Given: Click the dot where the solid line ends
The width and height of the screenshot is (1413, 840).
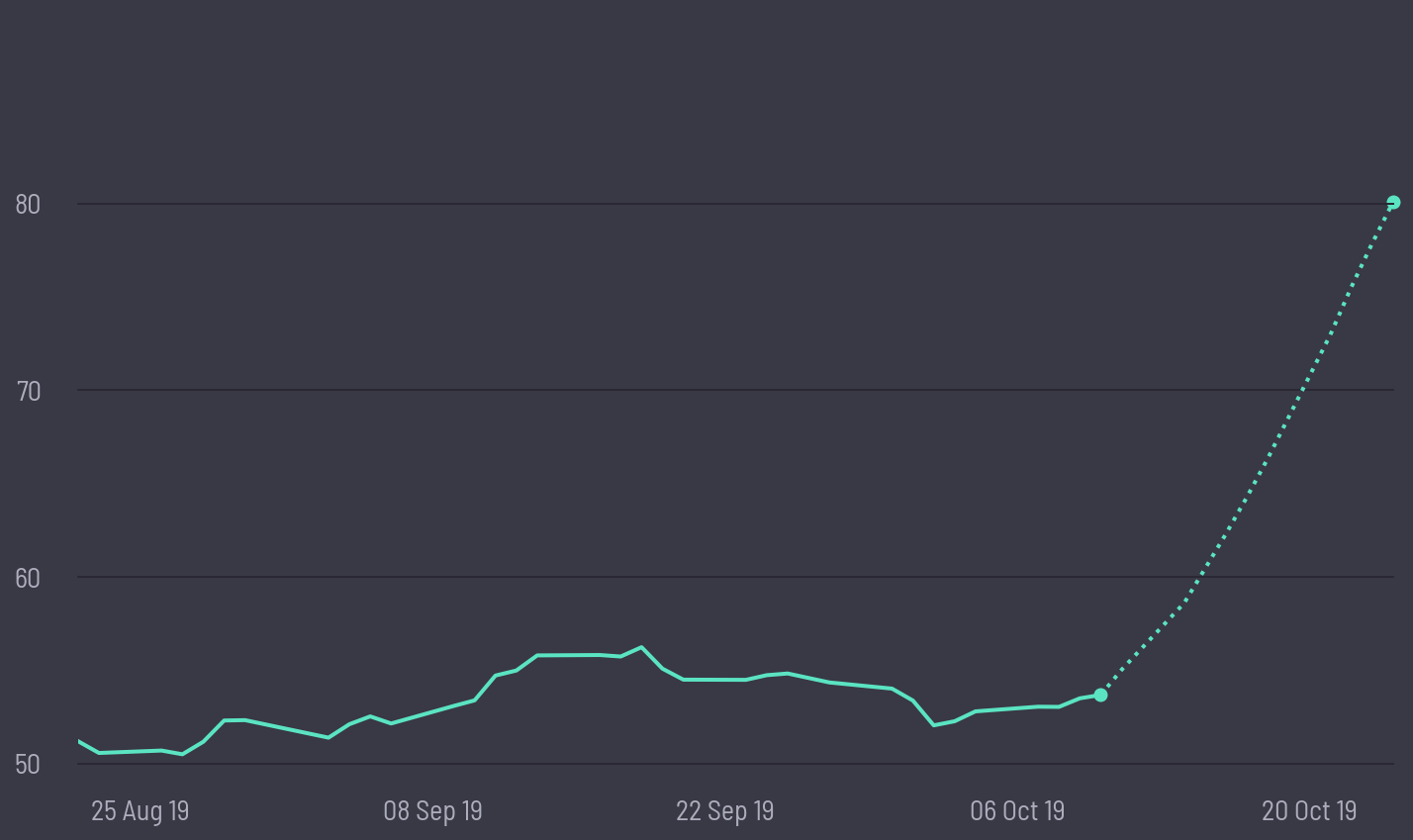Looking at the screenshot, I should (1100, 696).
